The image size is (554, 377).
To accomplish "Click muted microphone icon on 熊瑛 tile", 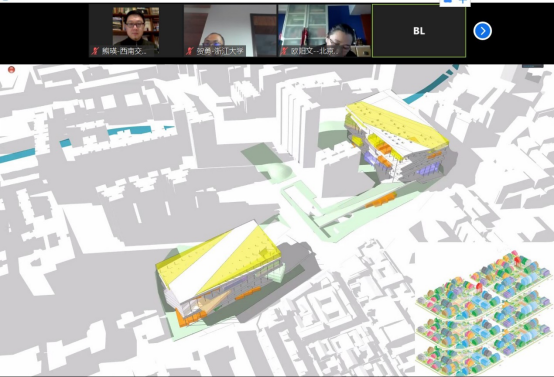I will coord(95,51).
